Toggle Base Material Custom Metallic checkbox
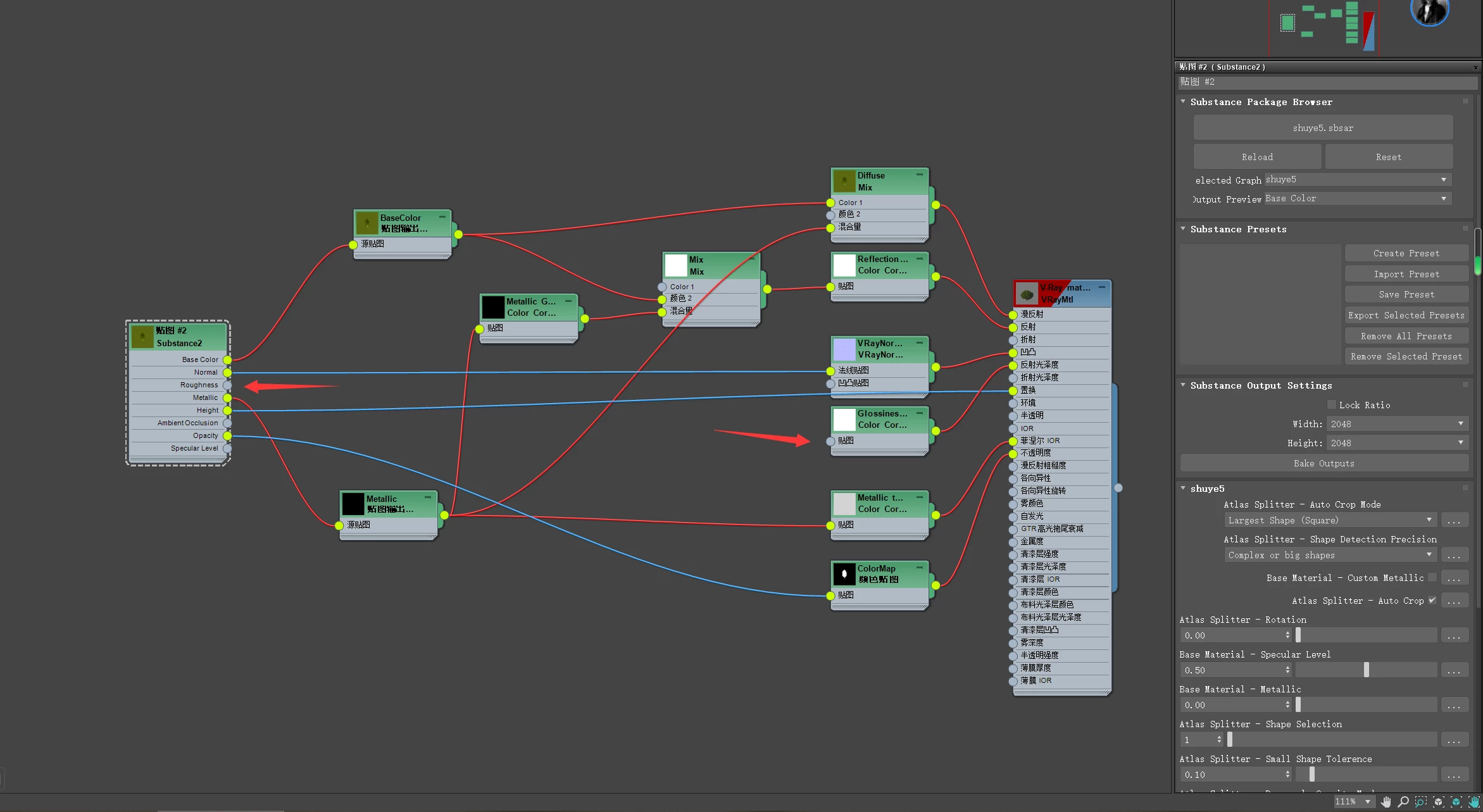This screenshot has height=812, width=1483. 1432,577
